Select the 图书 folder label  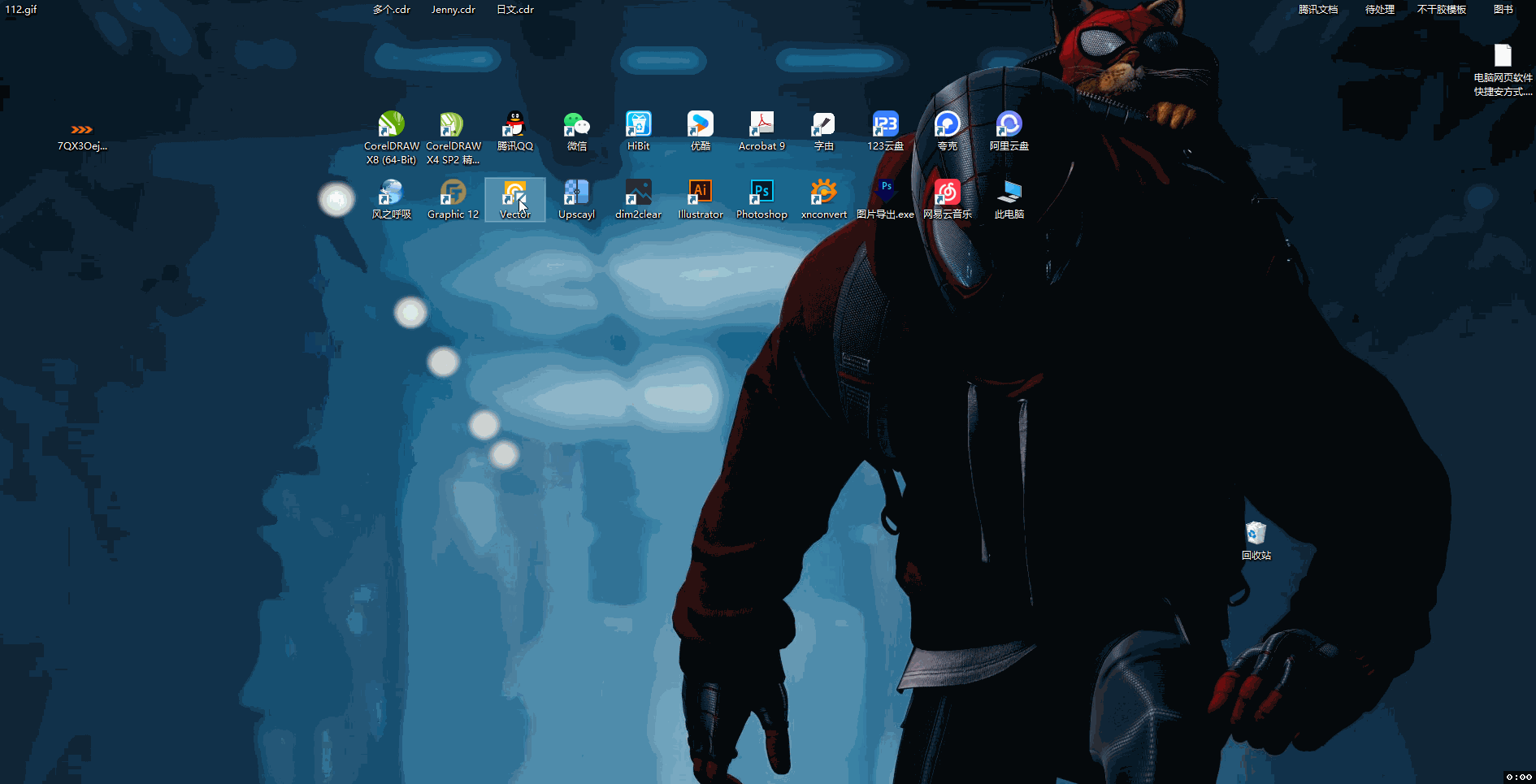pos(1503,10)
